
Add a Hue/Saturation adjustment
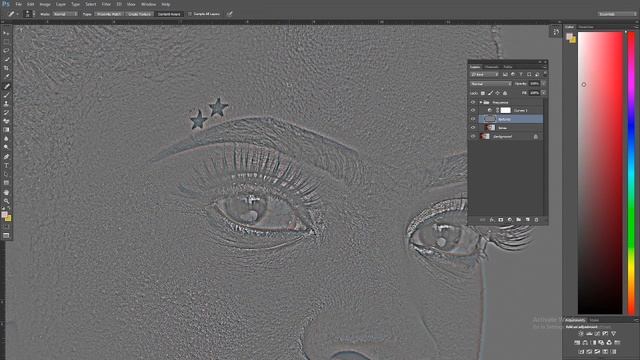tap(577, 342)
